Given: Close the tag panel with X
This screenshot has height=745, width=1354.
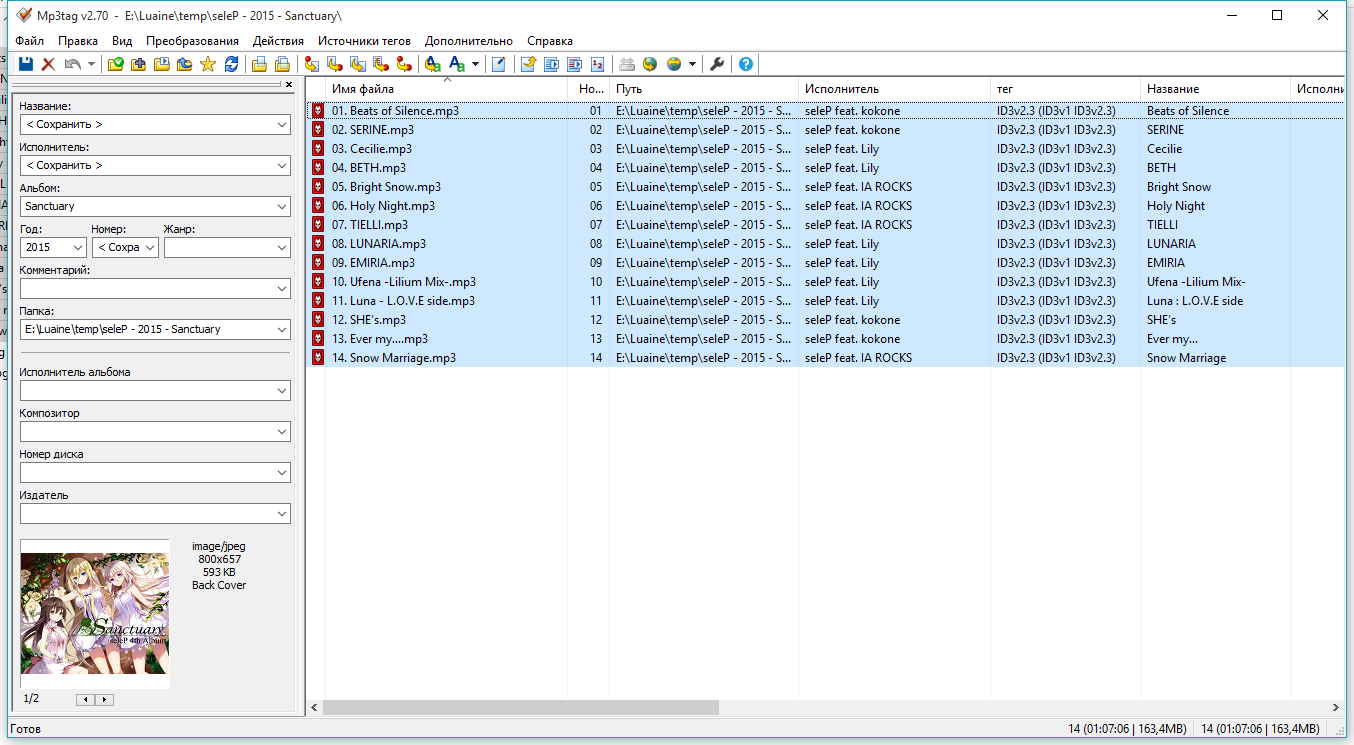Looking at the screenshot, I should (x=289, y=85).
